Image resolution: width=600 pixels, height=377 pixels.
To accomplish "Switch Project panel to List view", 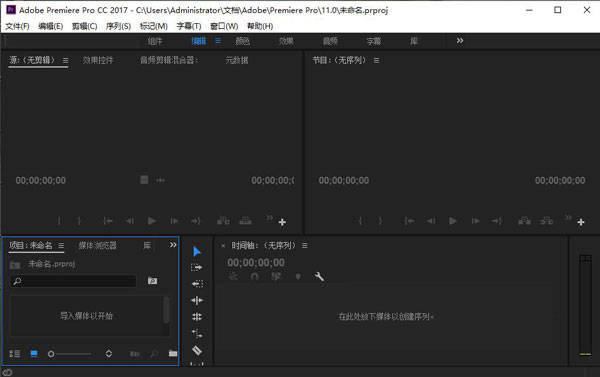I will pos(15,354).
